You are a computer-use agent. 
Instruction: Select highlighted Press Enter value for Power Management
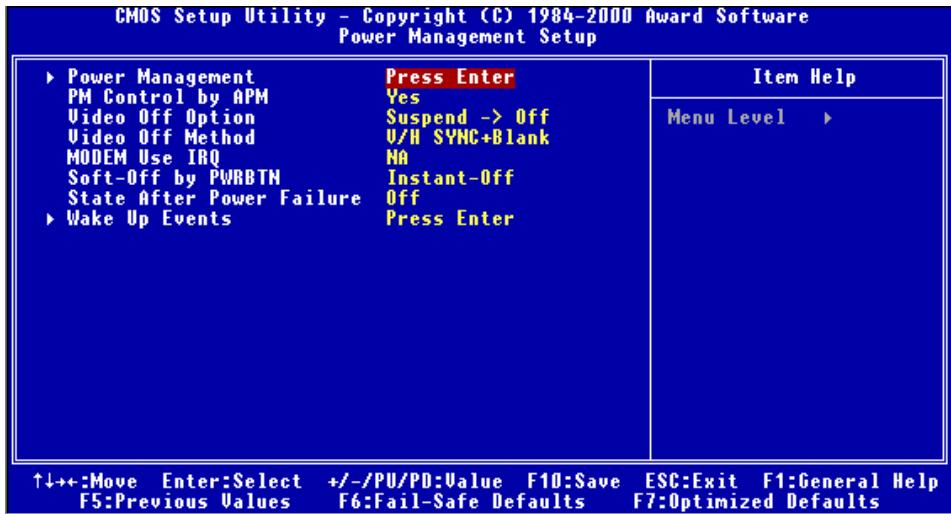point(450,77)
